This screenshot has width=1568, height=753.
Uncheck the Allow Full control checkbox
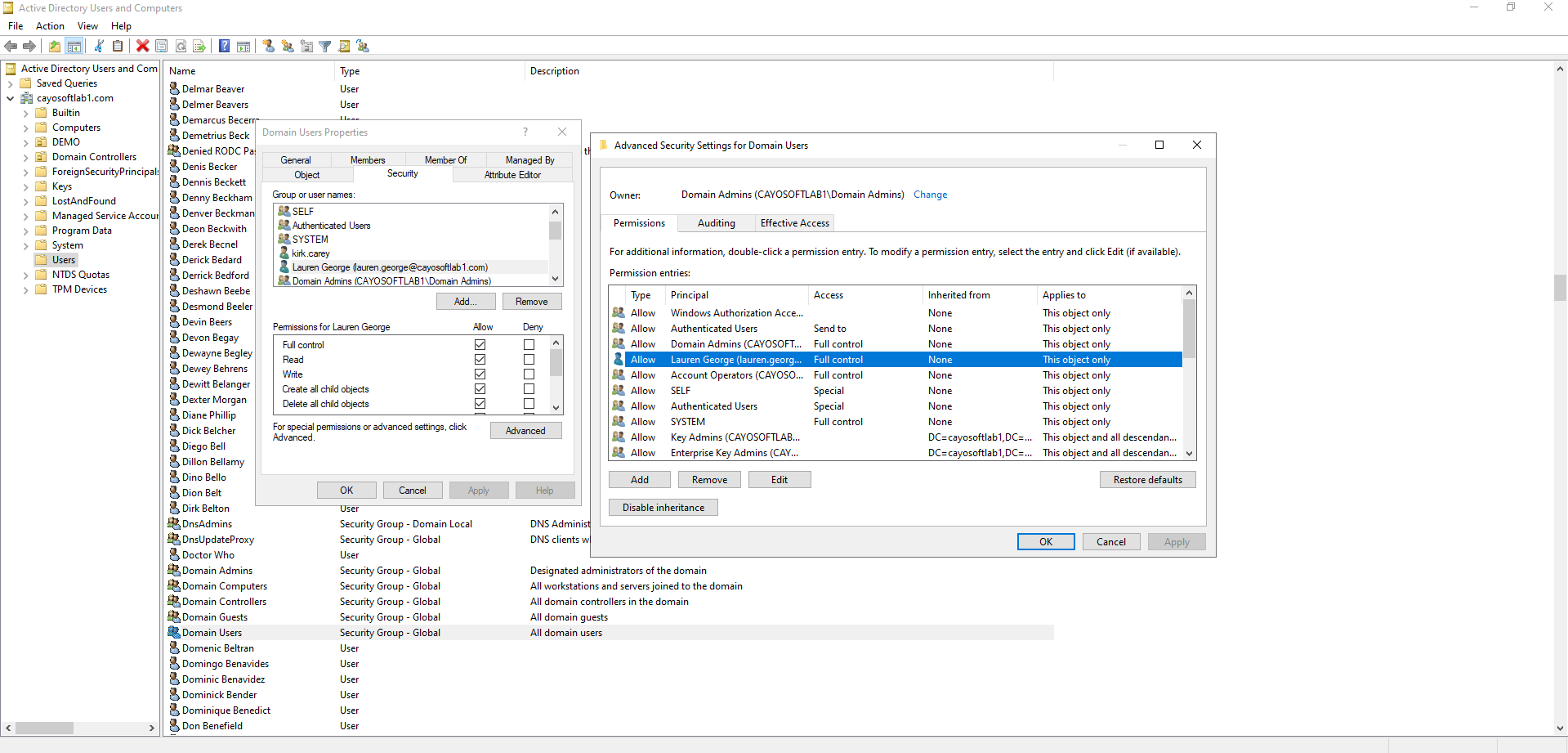point(480,345)
